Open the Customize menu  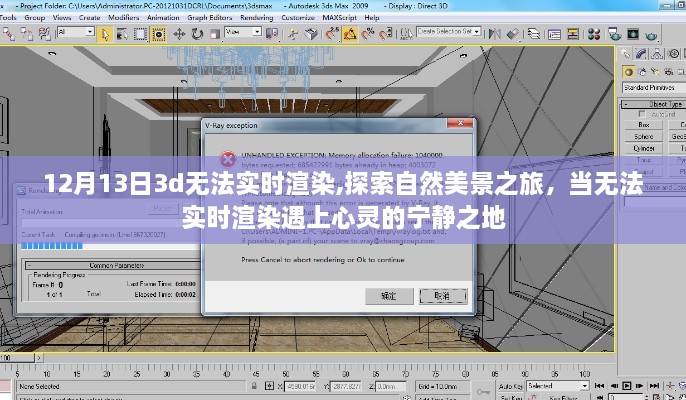(x=298, y=18)
